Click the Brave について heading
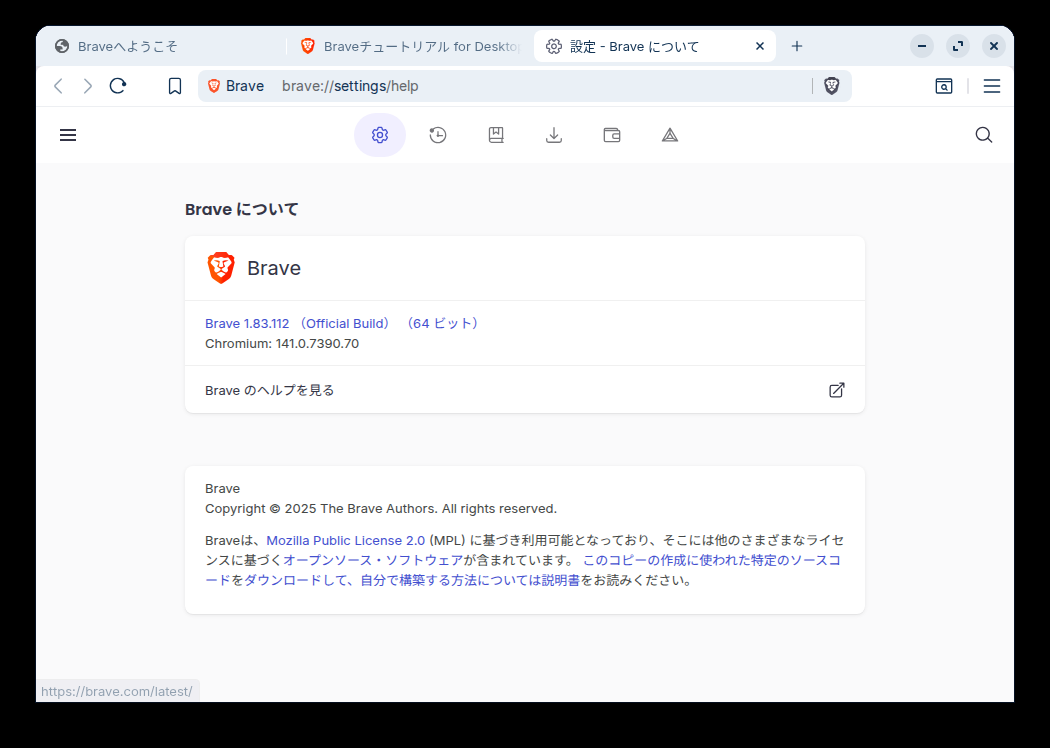The width and height of the screenshot is (1050, 748). click(x=242, y=210)
